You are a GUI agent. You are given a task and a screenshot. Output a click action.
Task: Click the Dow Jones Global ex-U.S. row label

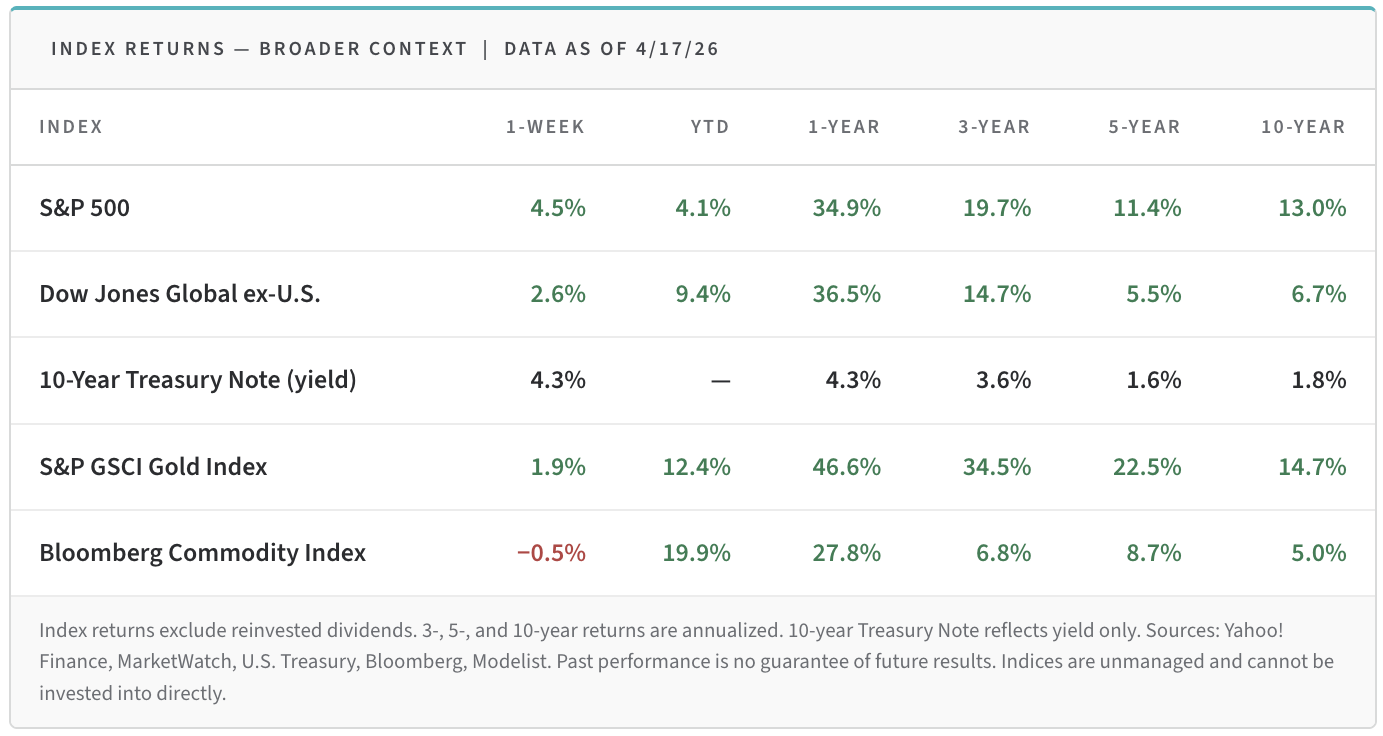tap(180, 294)
